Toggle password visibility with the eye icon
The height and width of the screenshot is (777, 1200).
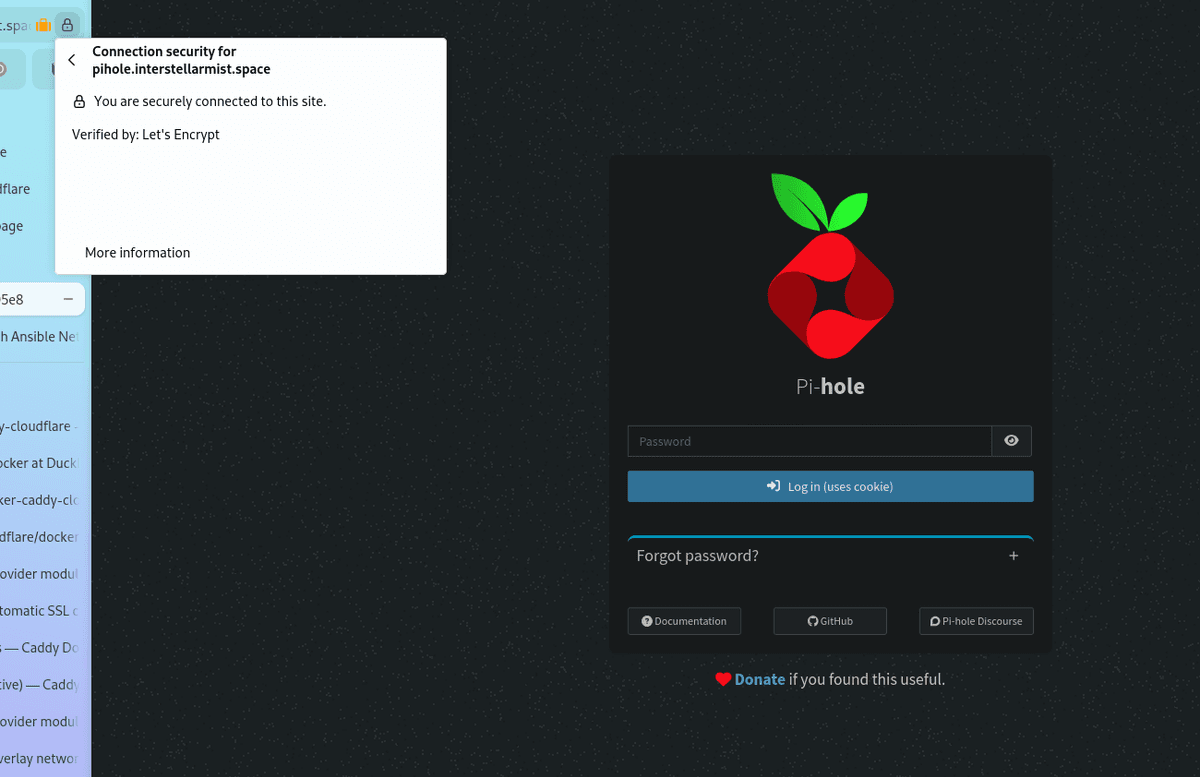[1011, 441]
